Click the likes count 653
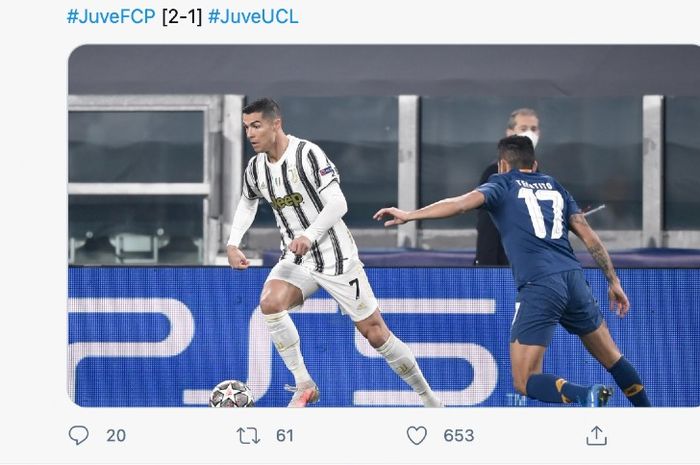The image size is (700, 465). tap(459, 436)
